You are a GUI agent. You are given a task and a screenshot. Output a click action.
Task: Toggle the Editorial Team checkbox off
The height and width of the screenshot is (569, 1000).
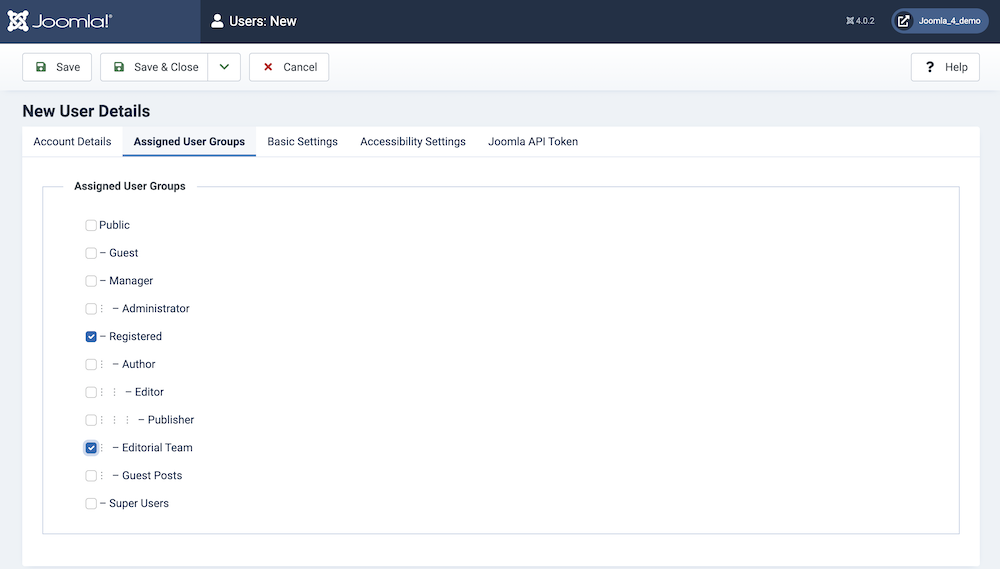91,448
